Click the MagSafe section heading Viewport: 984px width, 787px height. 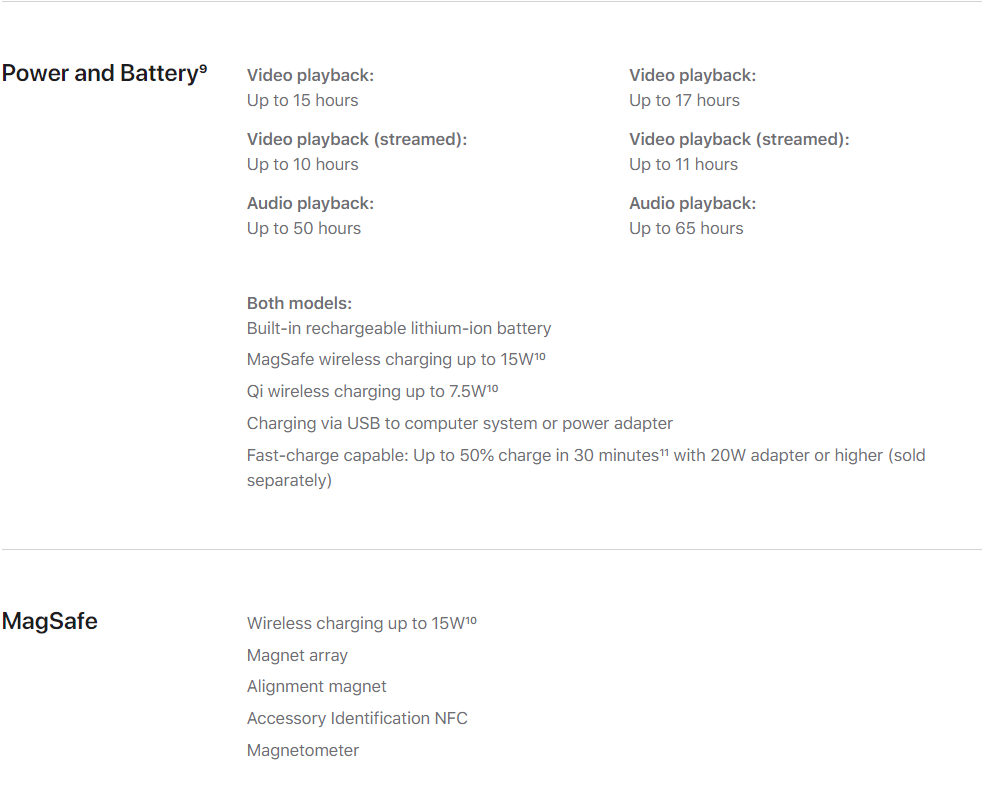50,621
